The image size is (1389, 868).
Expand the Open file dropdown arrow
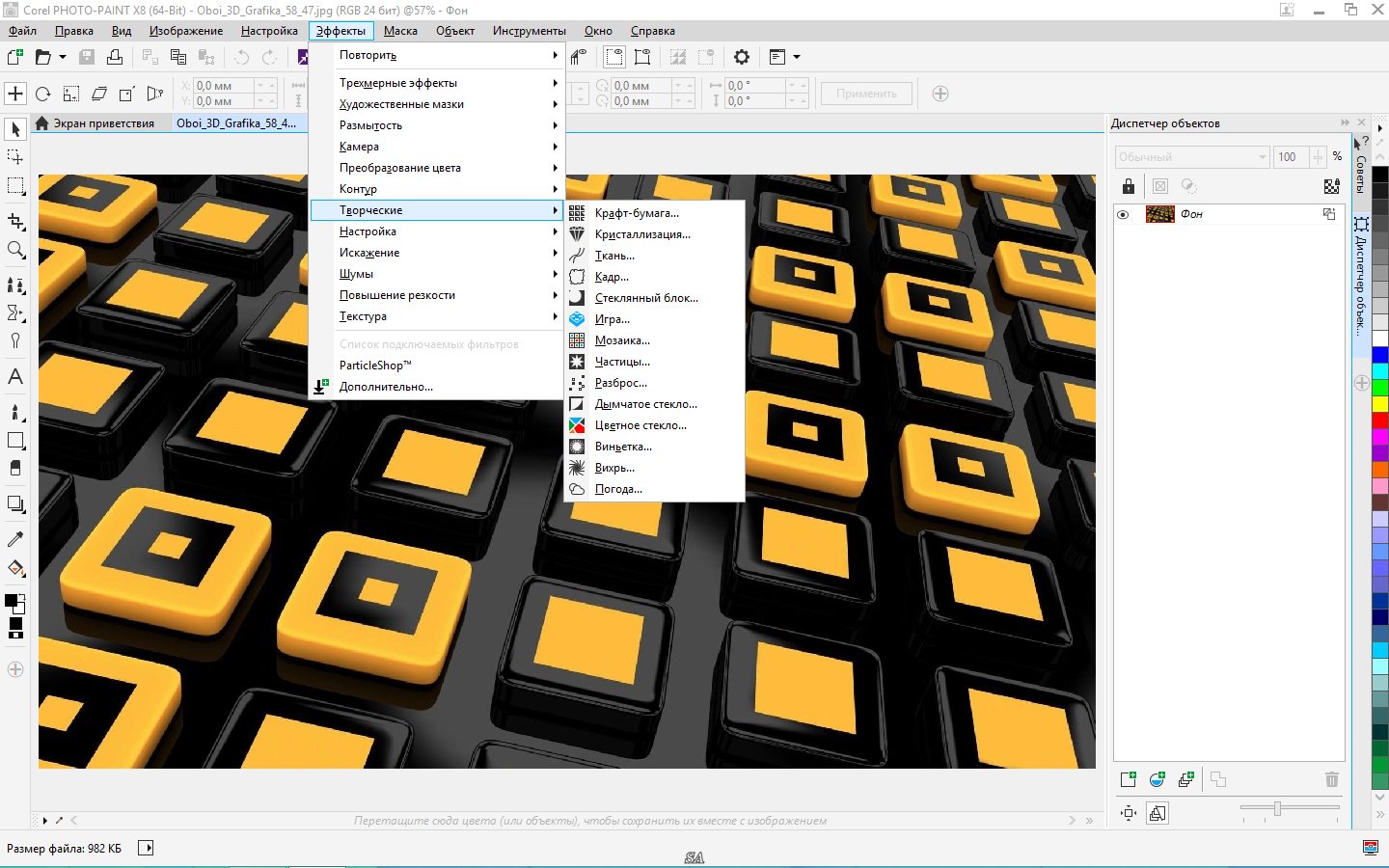tap(63, 57)
